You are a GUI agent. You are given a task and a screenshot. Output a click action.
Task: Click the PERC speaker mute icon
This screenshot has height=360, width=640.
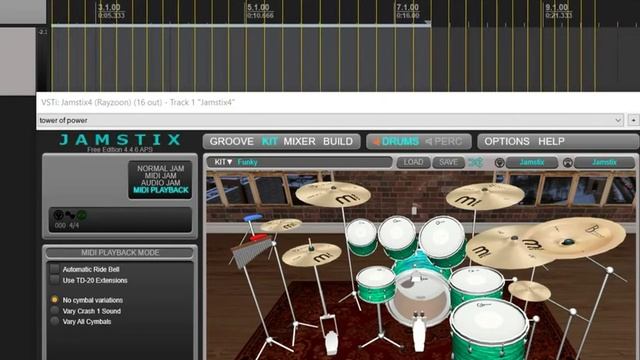tap(429, 141)
